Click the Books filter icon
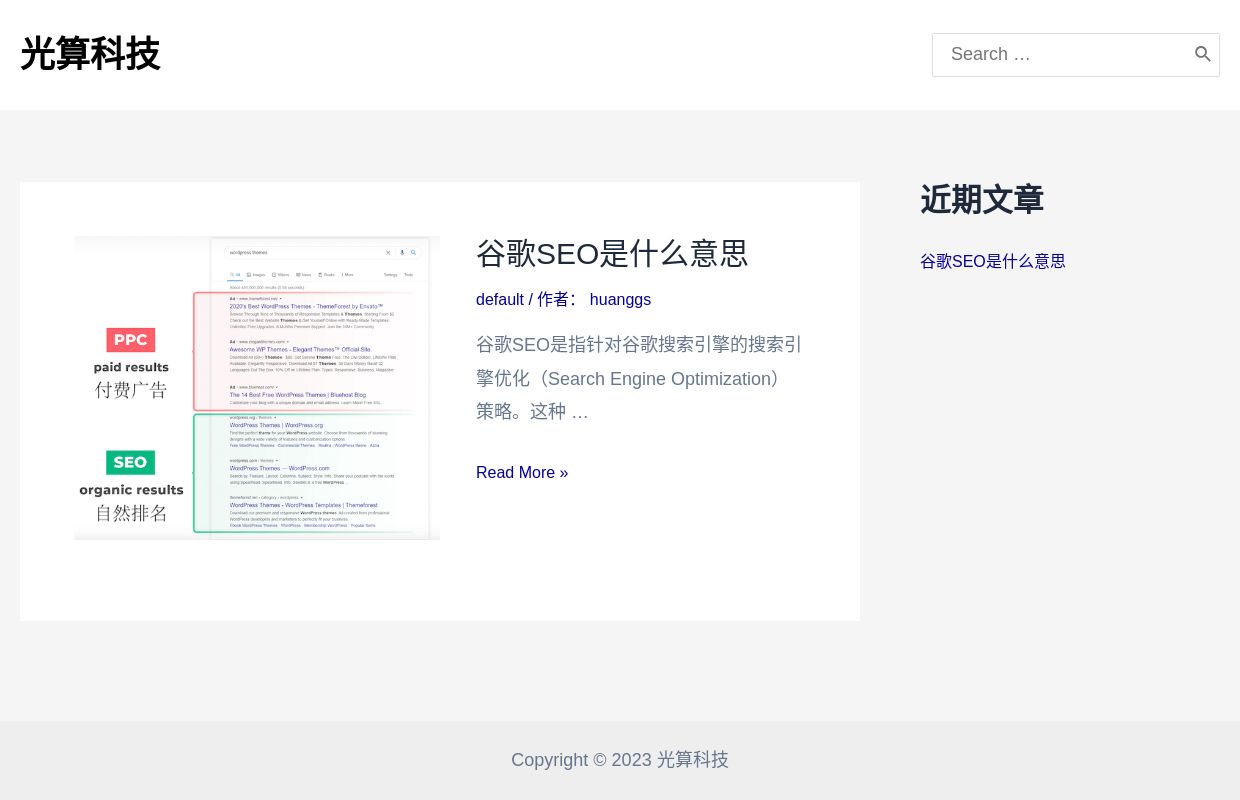Image resolution: width=1240 pixels, height=800 pixels. (x=322, y=275)
